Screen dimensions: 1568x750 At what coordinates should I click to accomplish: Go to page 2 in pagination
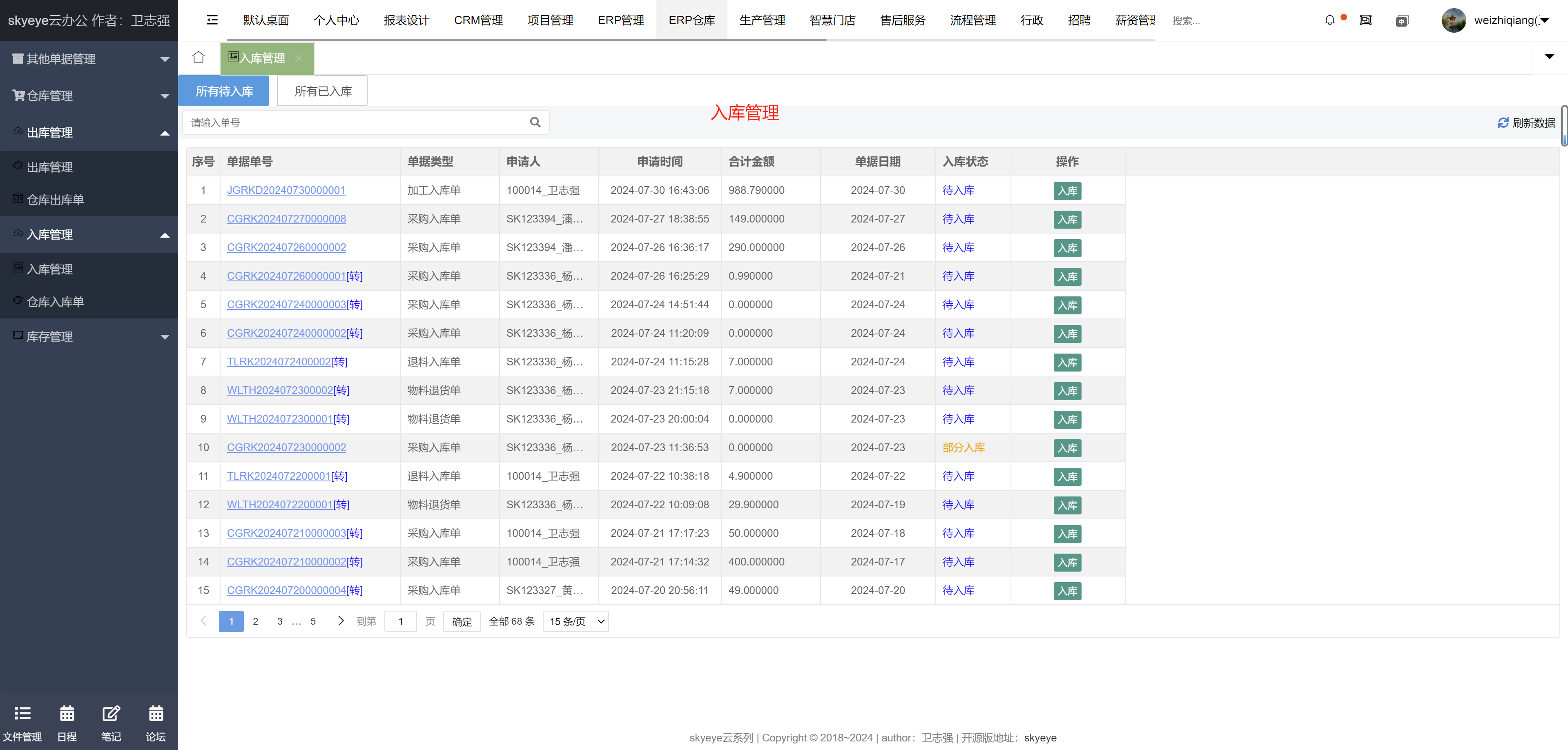256,621
